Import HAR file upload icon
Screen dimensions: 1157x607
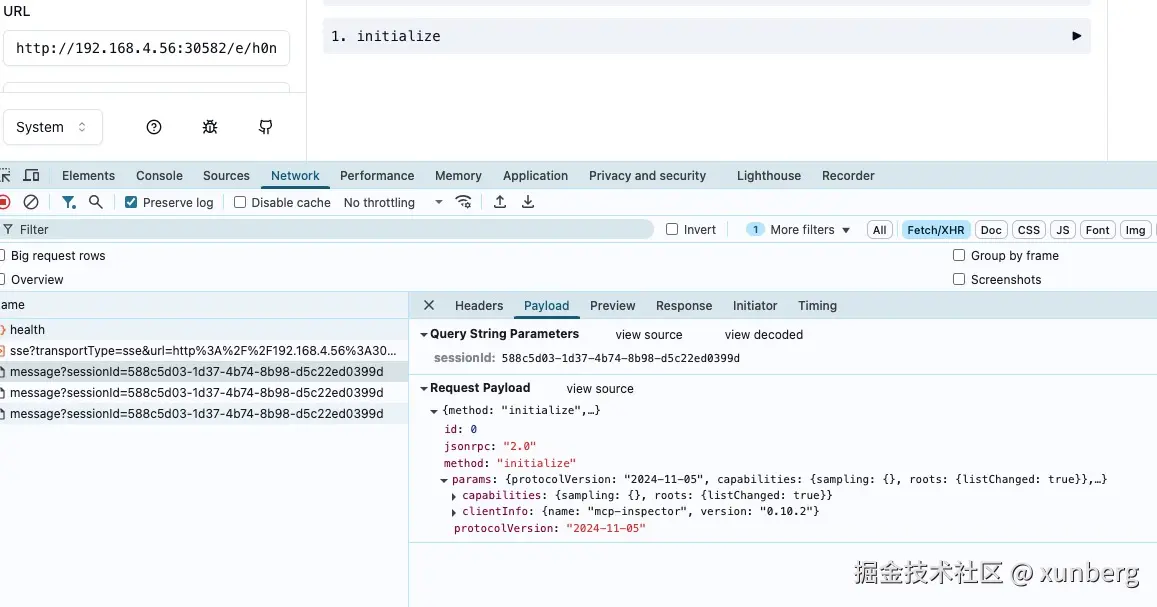[500, 202]
